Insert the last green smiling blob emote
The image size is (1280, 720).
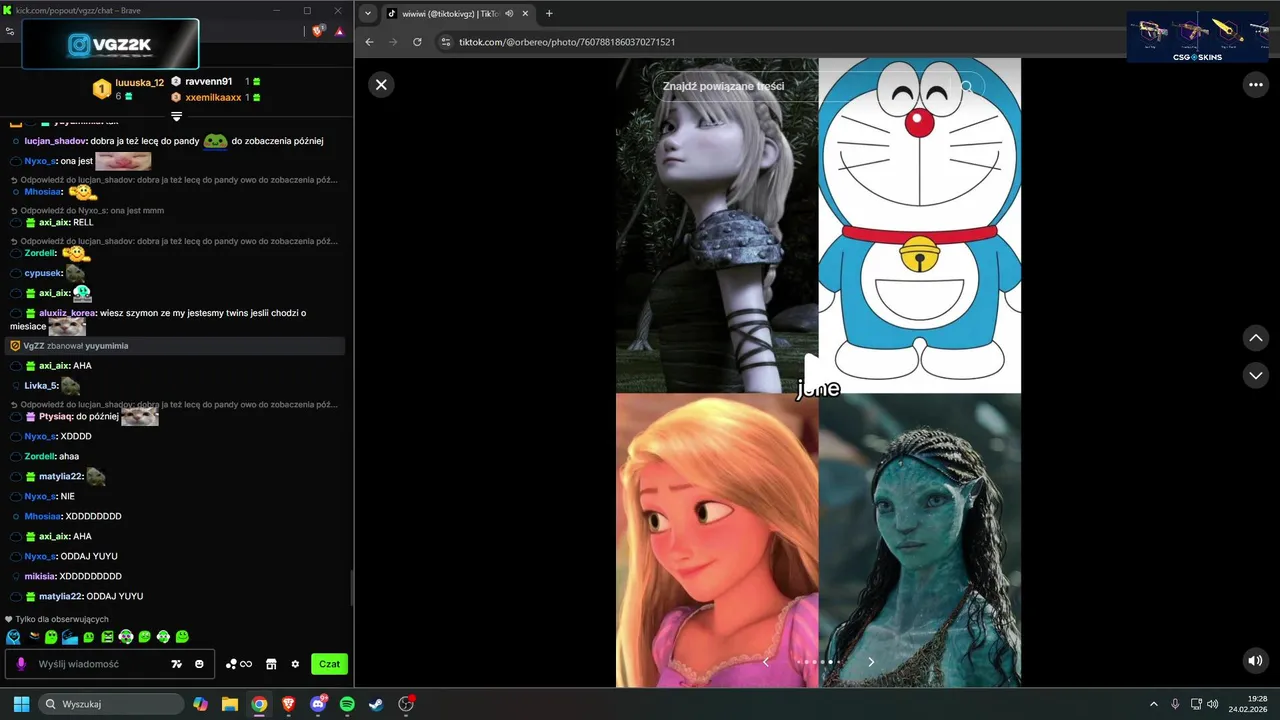coord(182,637)
